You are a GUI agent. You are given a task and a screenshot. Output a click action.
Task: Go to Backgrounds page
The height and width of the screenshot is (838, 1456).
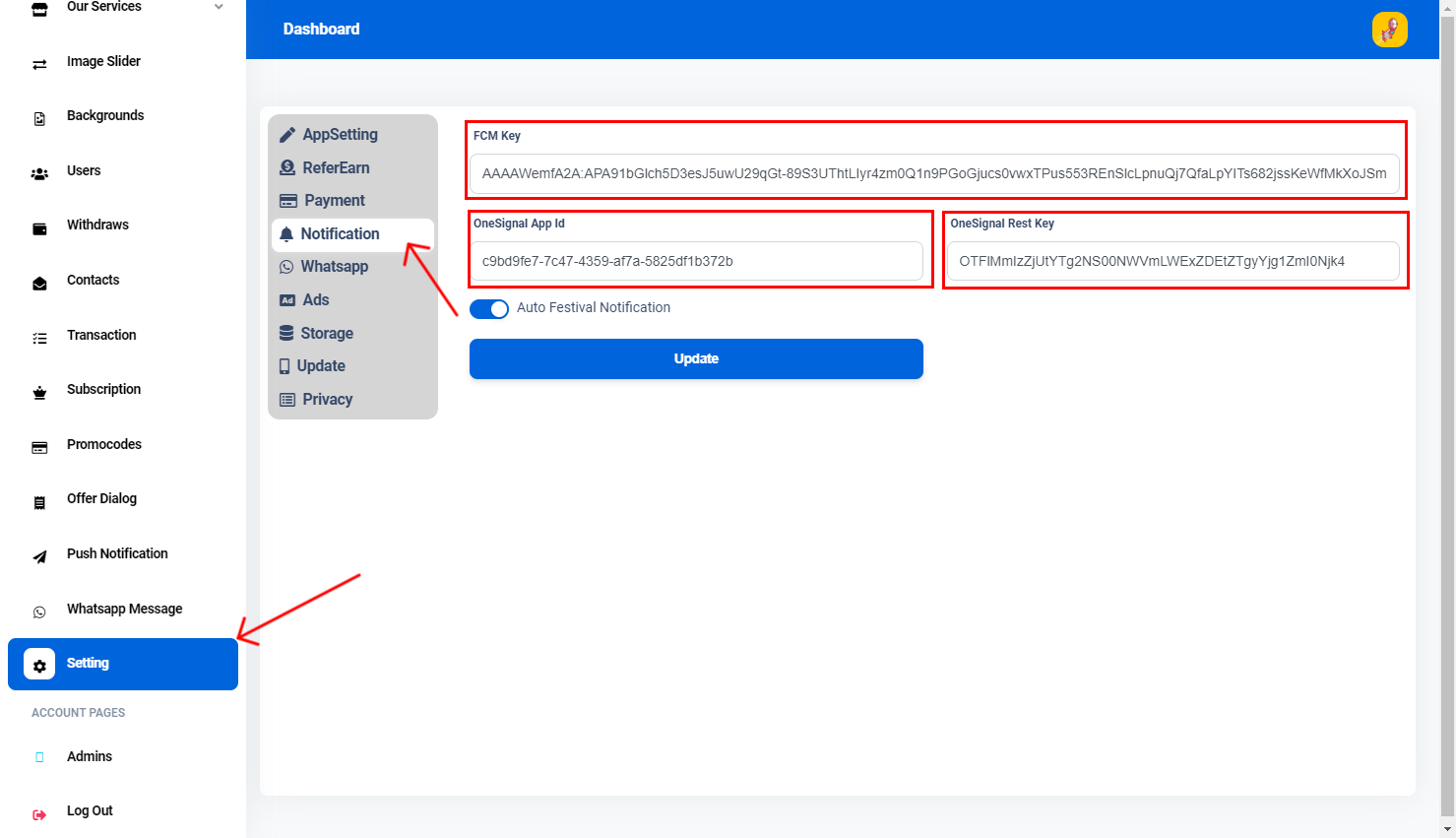pos(105,115)
